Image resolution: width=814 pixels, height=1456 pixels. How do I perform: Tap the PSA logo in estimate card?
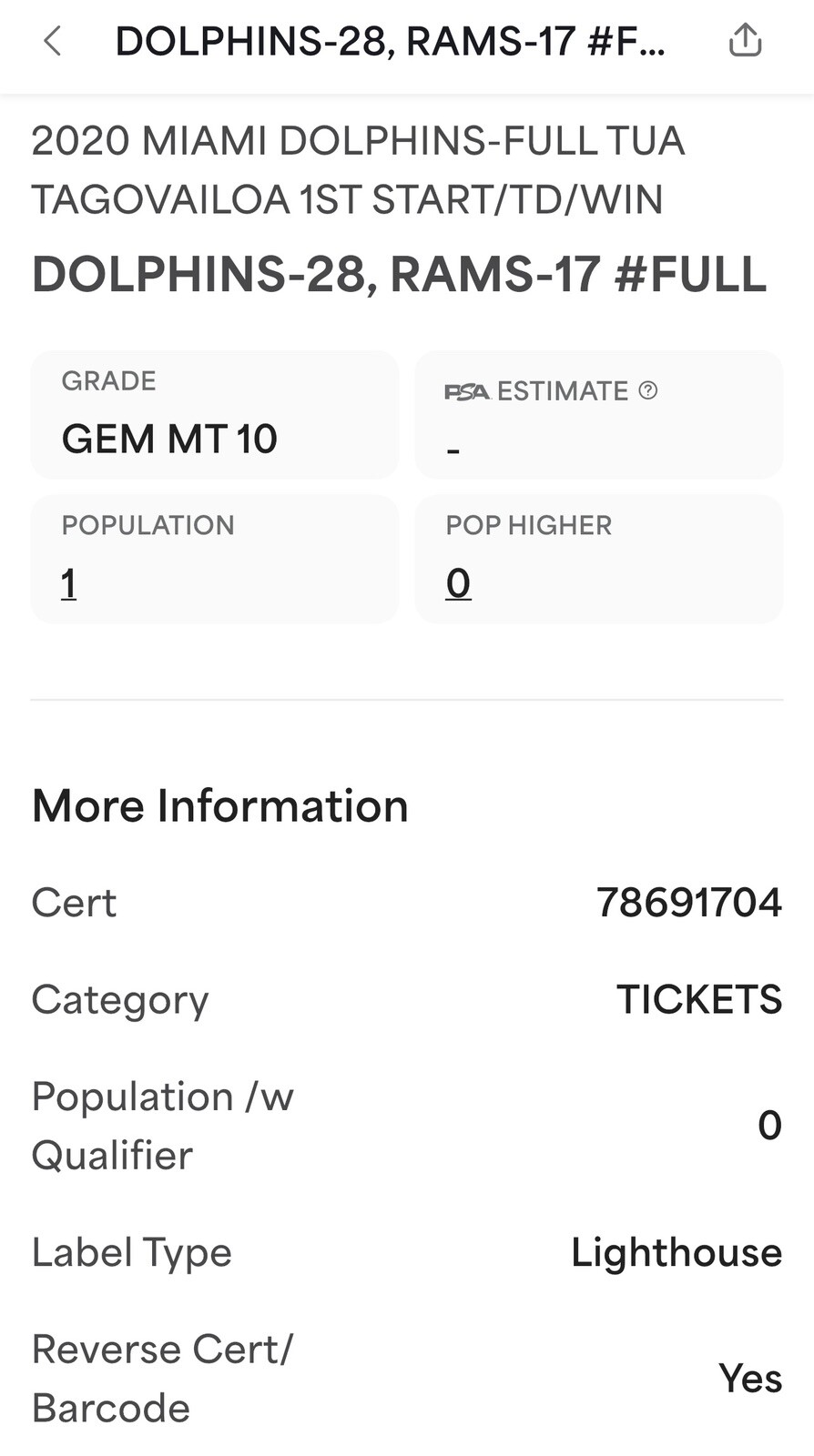(467, 392)
